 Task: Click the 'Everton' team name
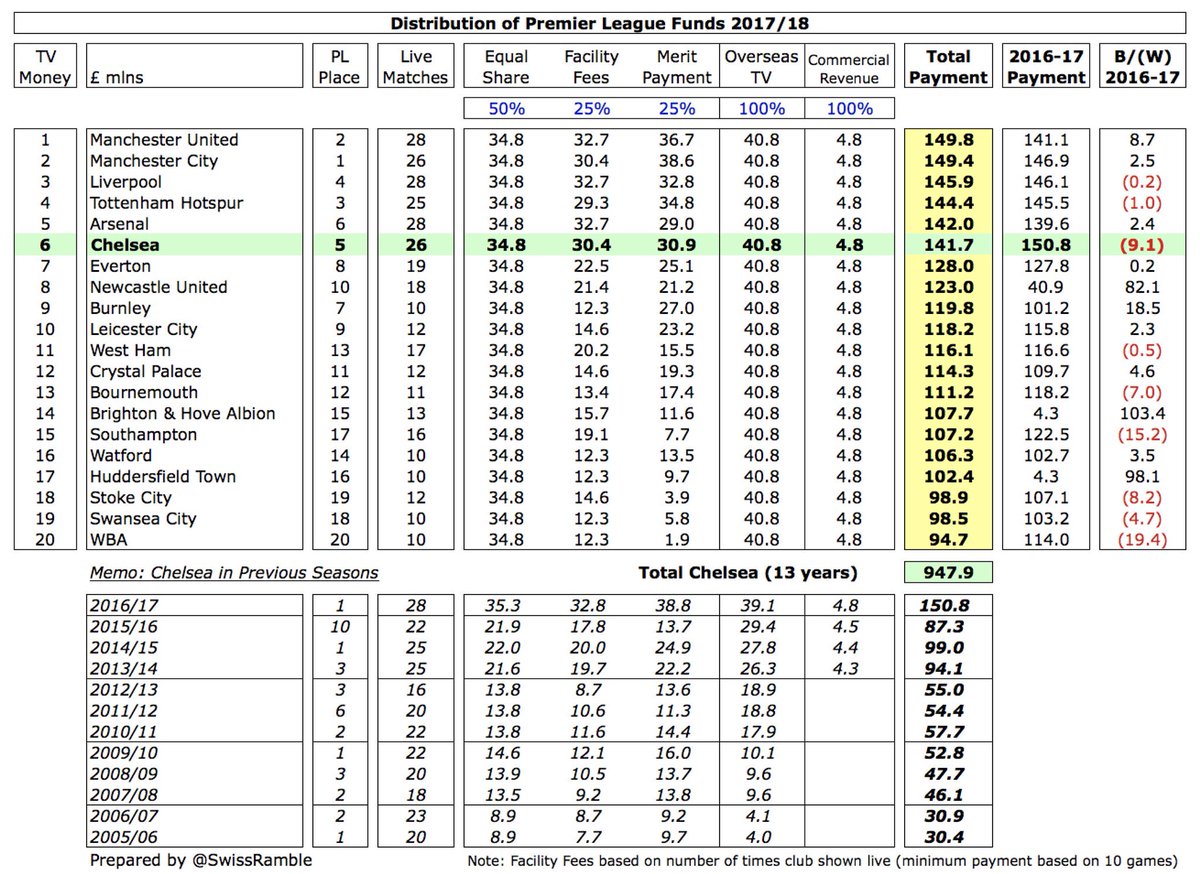120,266
